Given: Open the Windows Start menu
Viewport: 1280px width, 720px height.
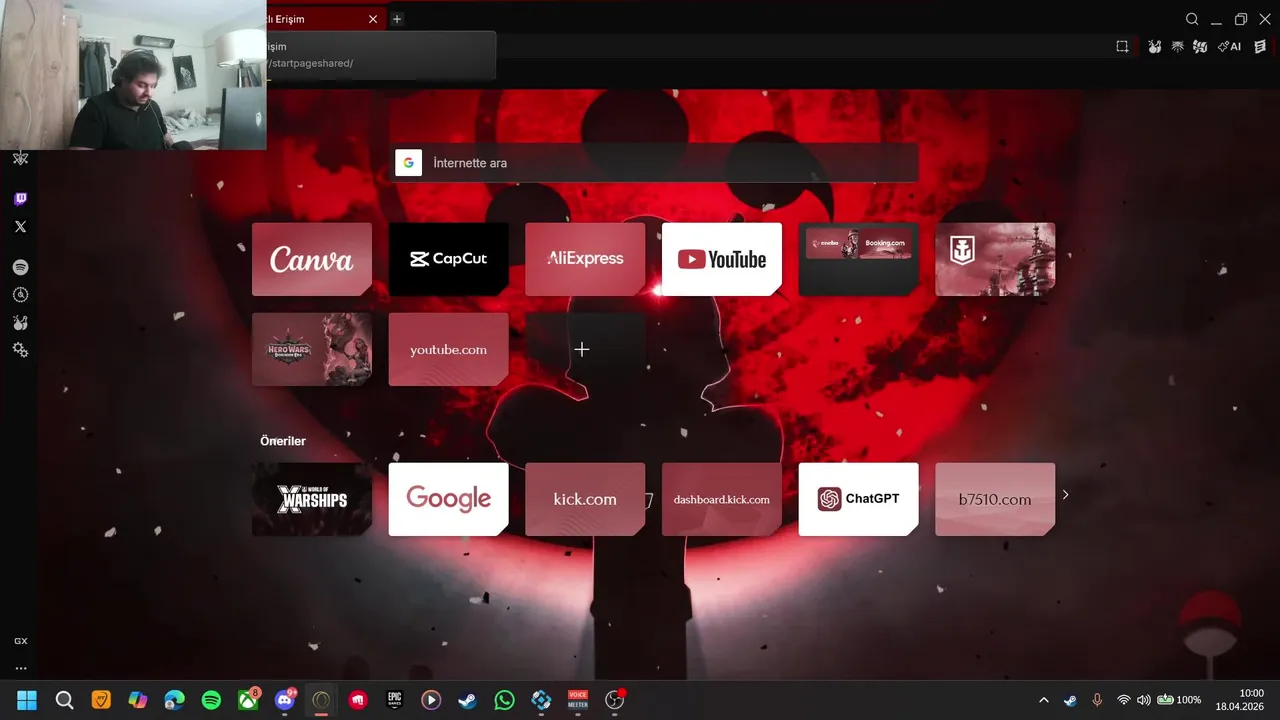Looking at the screenshot, I should click(27, 700).
